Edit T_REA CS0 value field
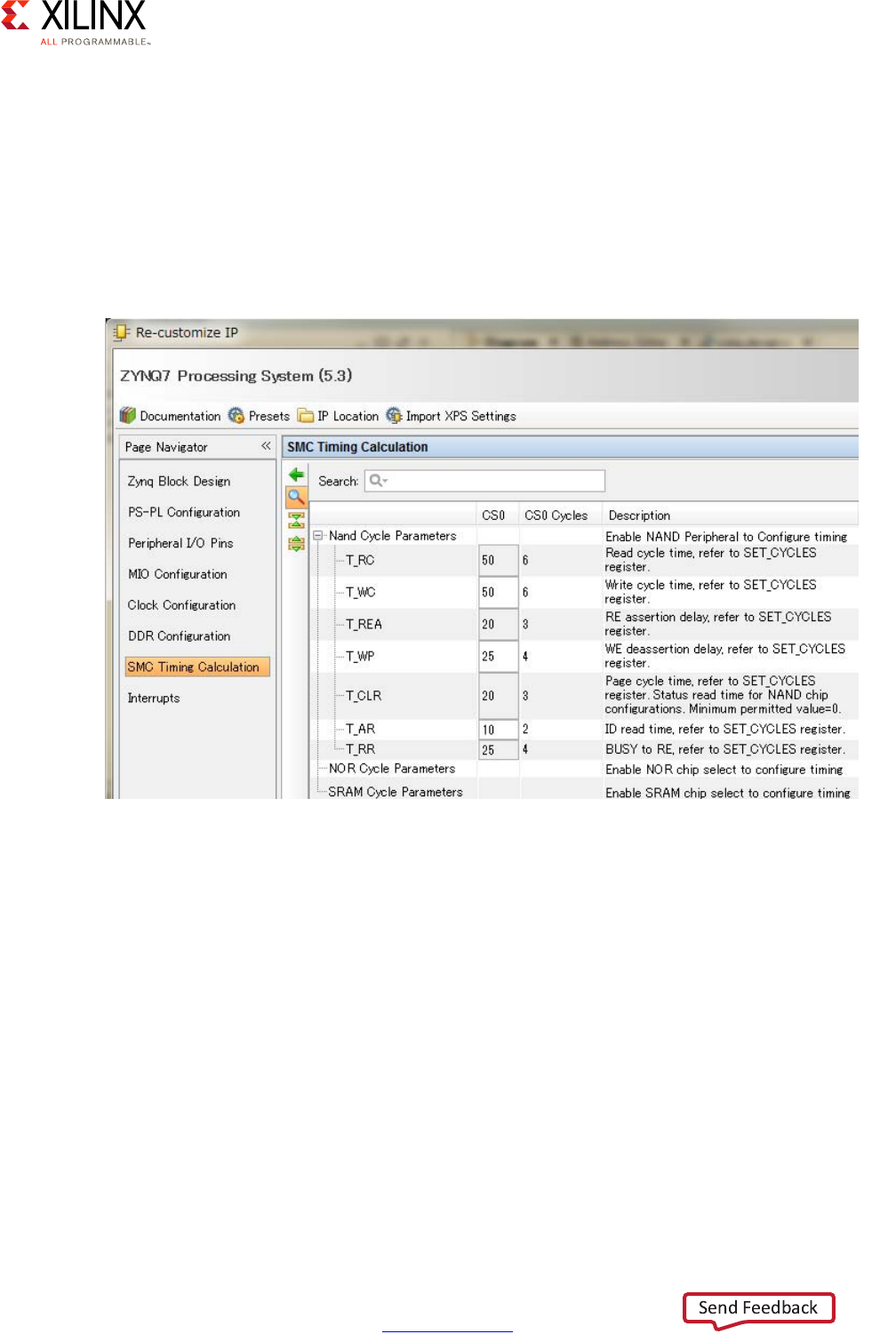The image size is (896, 1342). coord(498,625)
